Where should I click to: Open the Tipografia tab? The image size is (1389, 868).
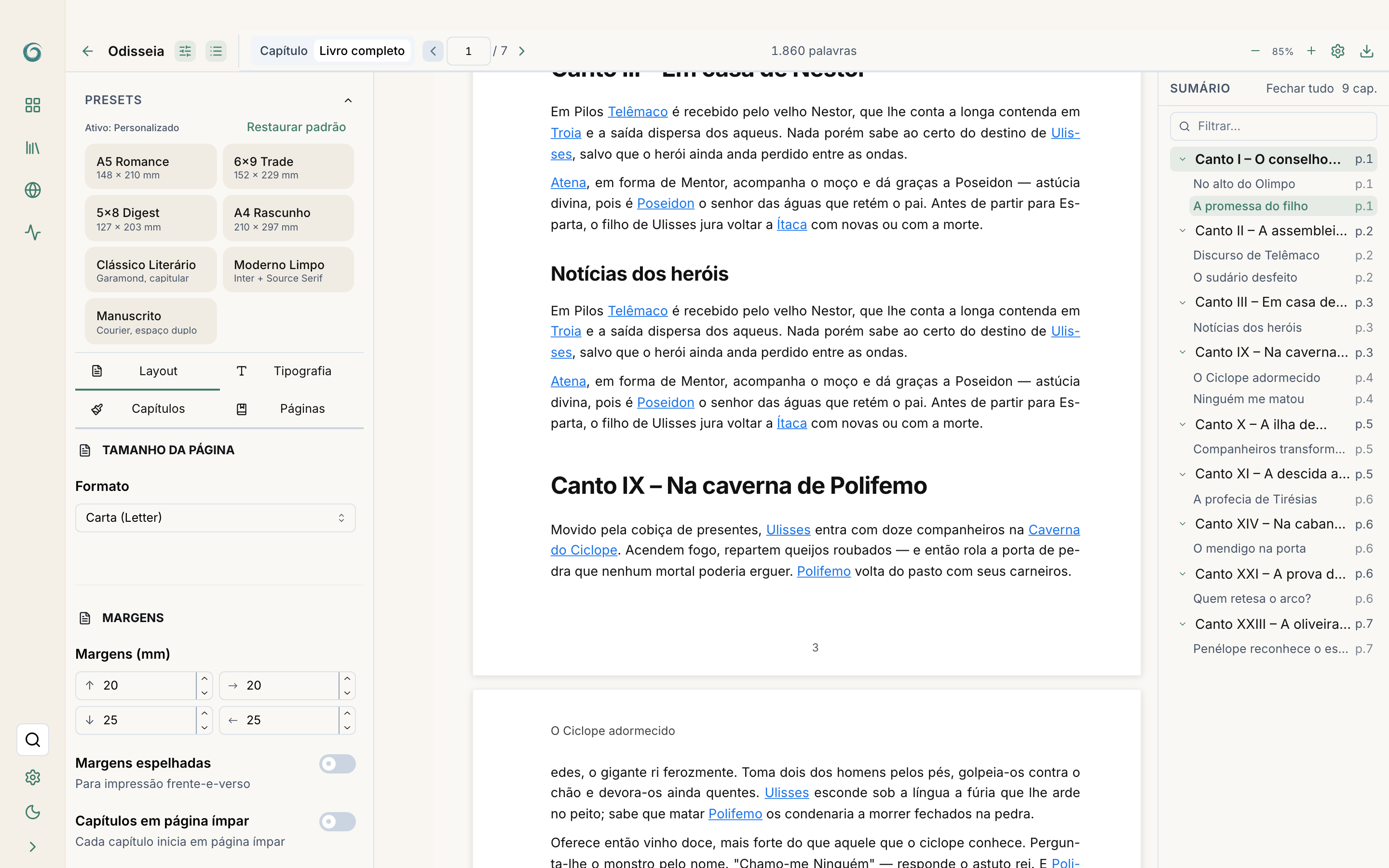(x=292, y=371)
